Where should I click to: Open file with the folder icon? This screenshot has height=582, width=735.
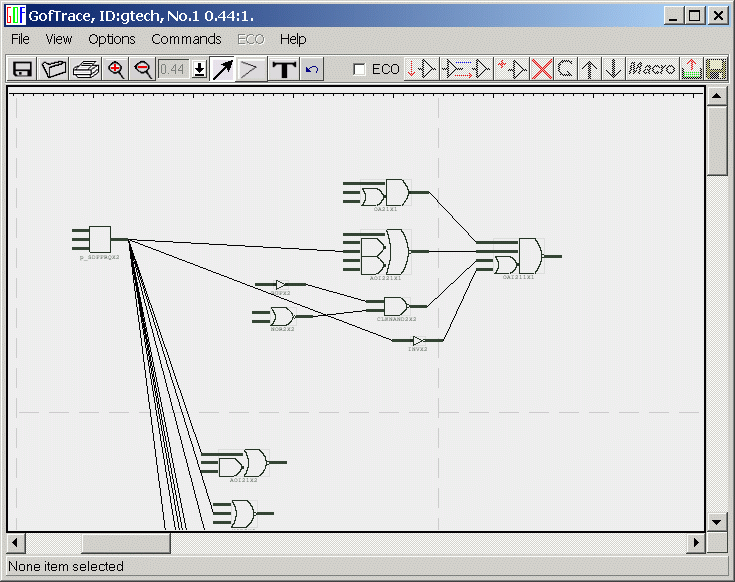(x=53, y=69)
